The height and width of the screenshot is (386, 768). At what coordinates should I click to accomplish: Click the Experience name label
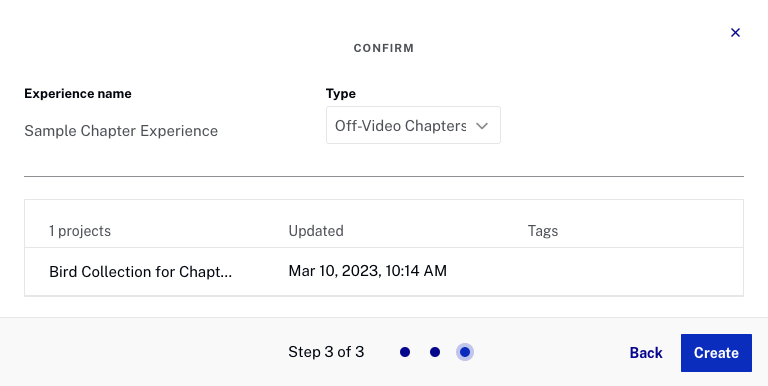(x=78, y=94)
